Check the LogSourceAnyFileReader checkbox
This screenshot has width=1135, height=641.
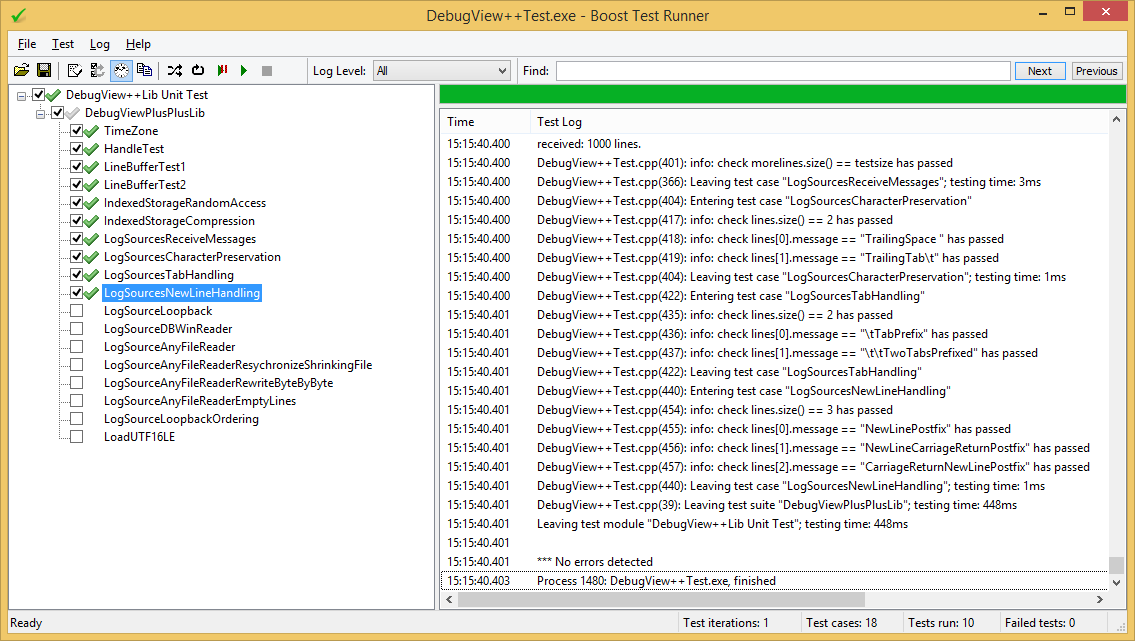(76, 347)
